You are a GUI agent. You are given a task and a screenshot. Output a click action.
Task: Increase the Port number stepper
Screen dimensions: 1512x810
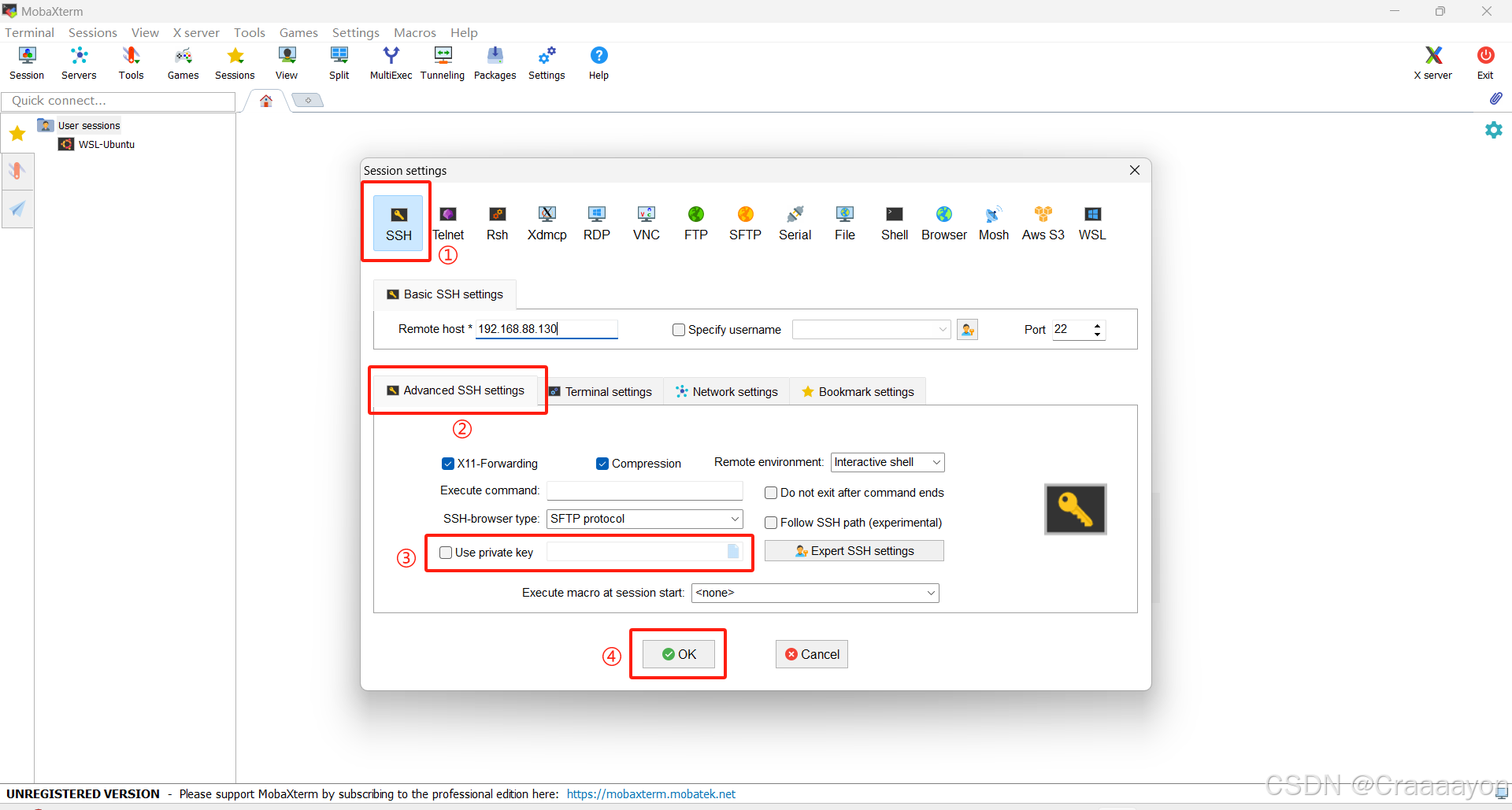click(1098, 325)
